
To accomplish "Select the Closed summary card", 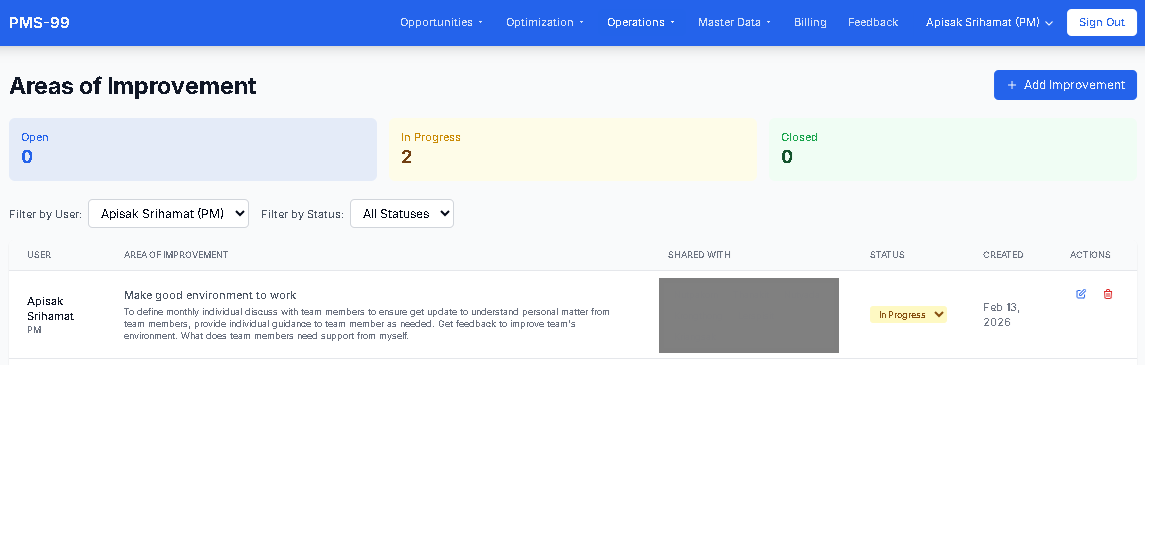I will [x=952, y=149].
